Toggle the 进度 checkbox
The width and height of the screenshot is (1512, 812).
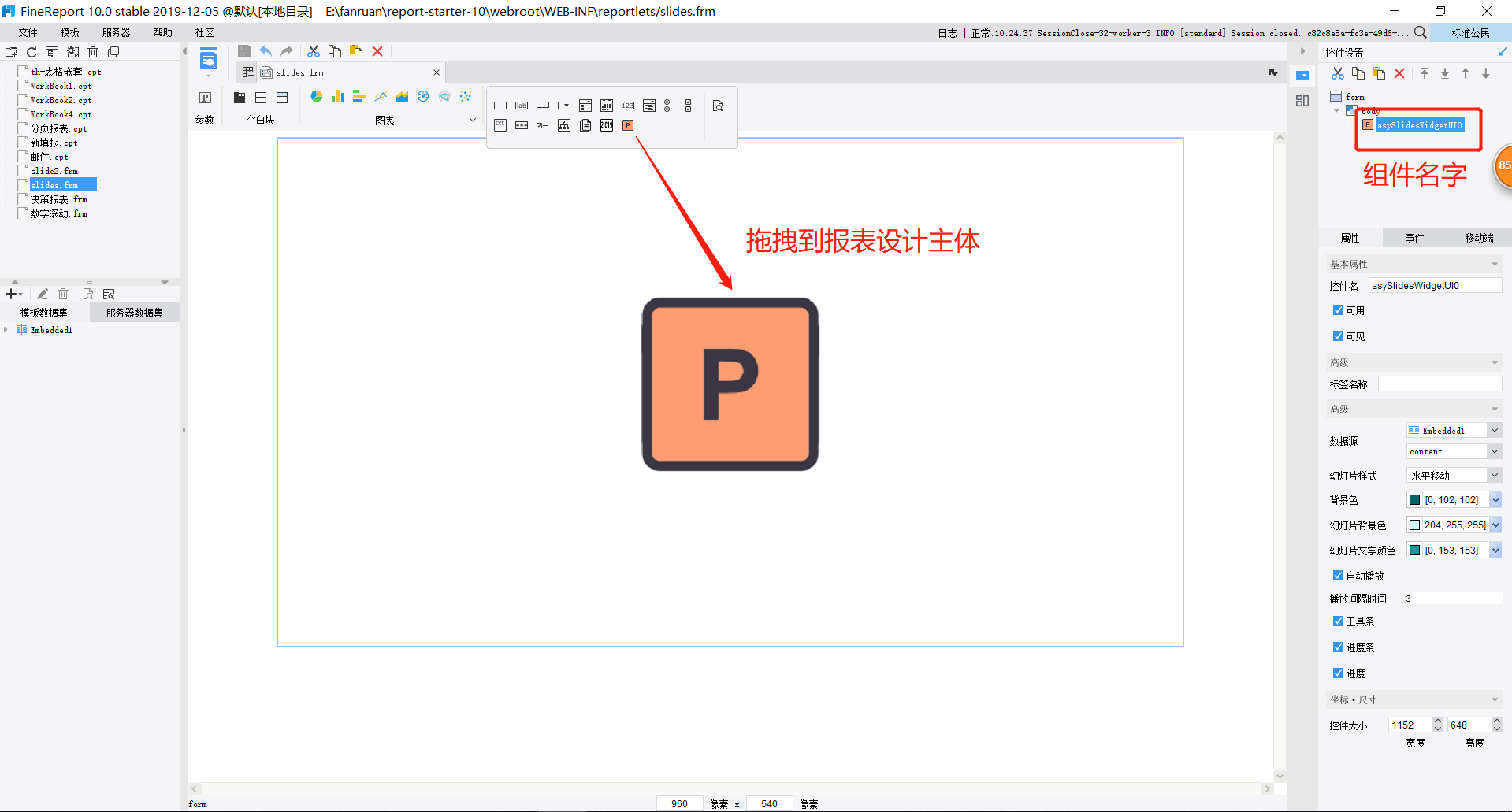click(x=1338, y=673)
